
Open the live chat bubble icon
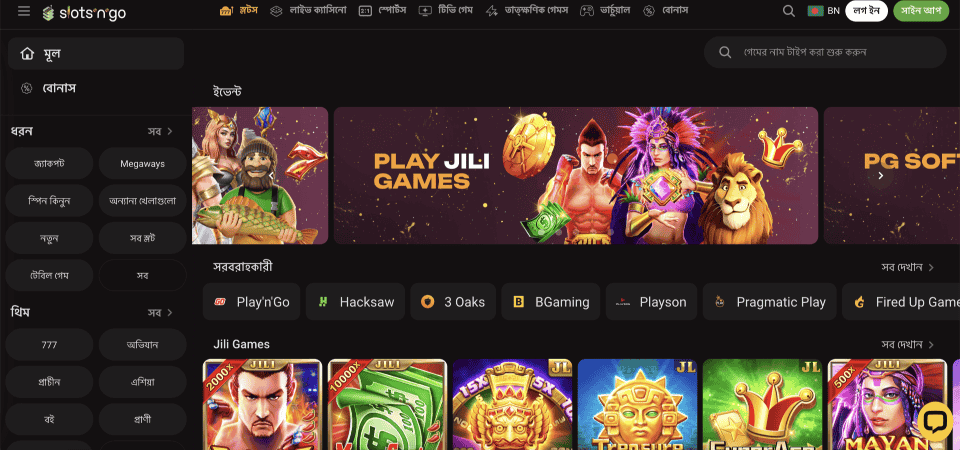click(x=934, y=421)
